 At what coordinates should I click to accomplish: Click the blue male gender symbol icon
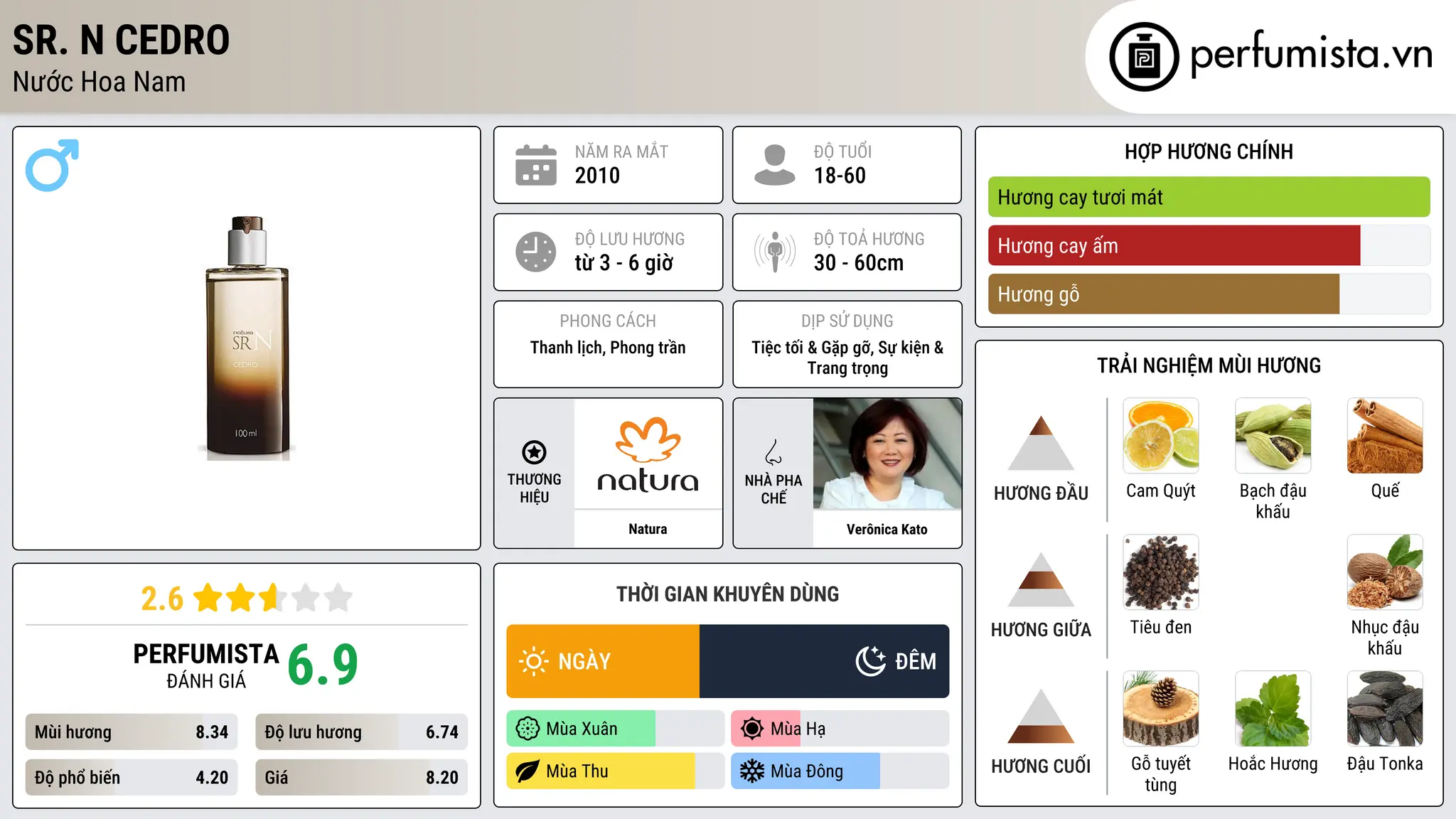(52, 165)
